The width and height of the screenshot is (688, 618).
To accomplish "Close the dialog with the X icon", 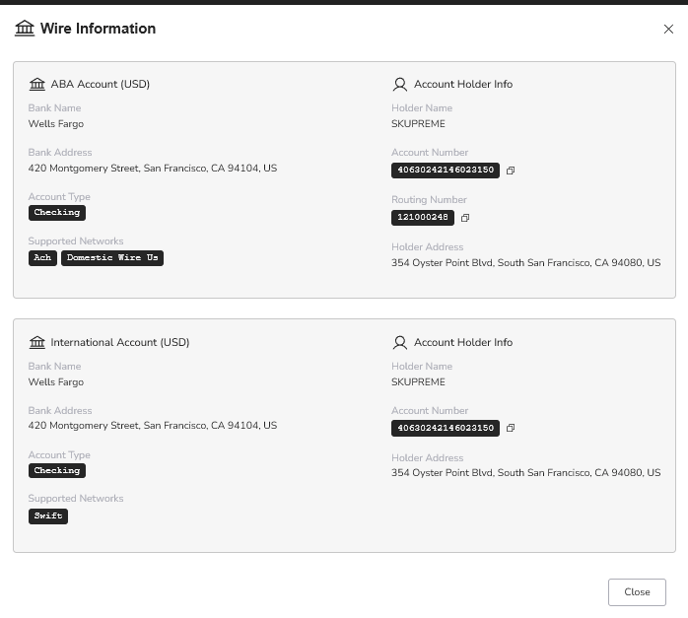I will 668,29.
